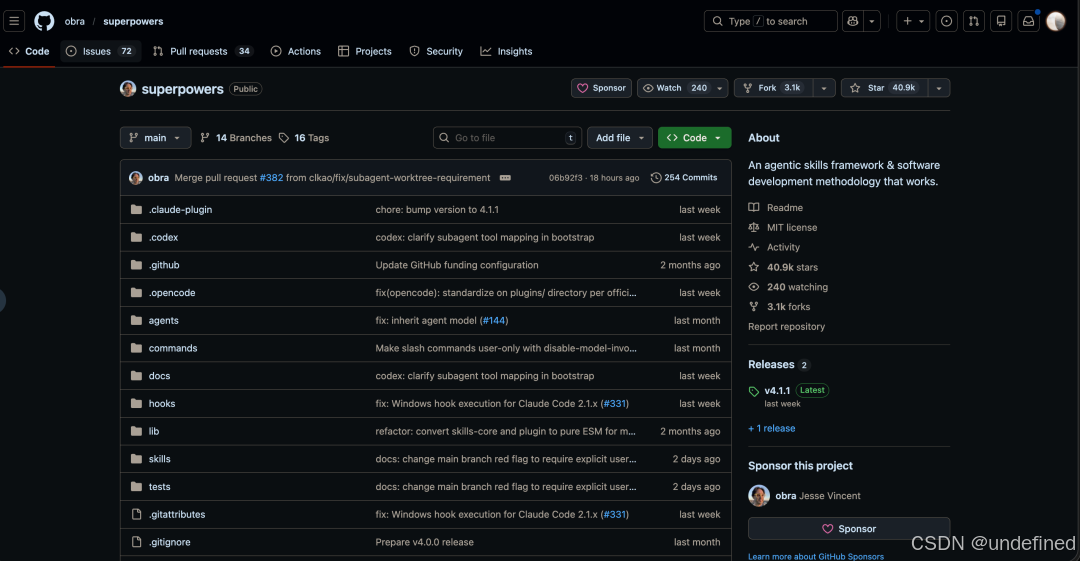1080x561 pixels.
Task: Star the superpowers repository
Action: (884, 88)
